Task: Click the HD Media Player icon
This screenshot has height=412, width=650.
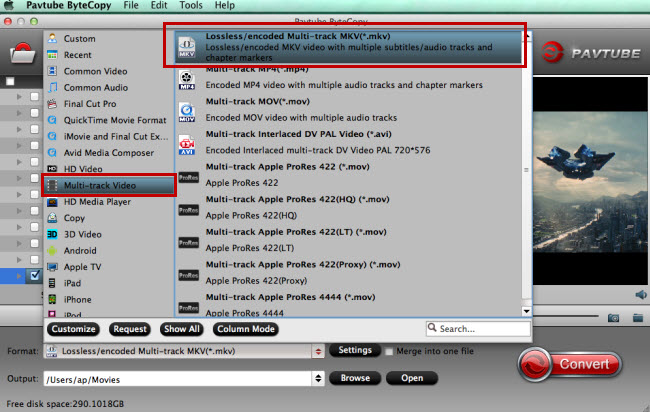Action: [52, 202]
